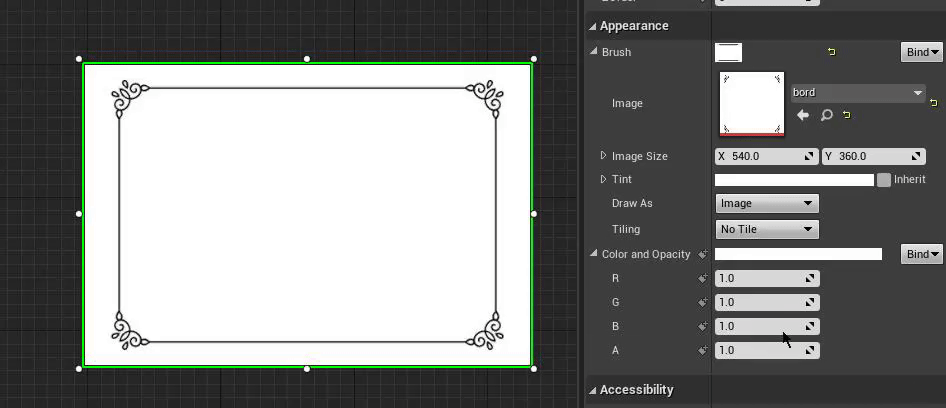Click the right-middle resize handle of widget
The image size is (946, 408).
[x=534, y=214]
